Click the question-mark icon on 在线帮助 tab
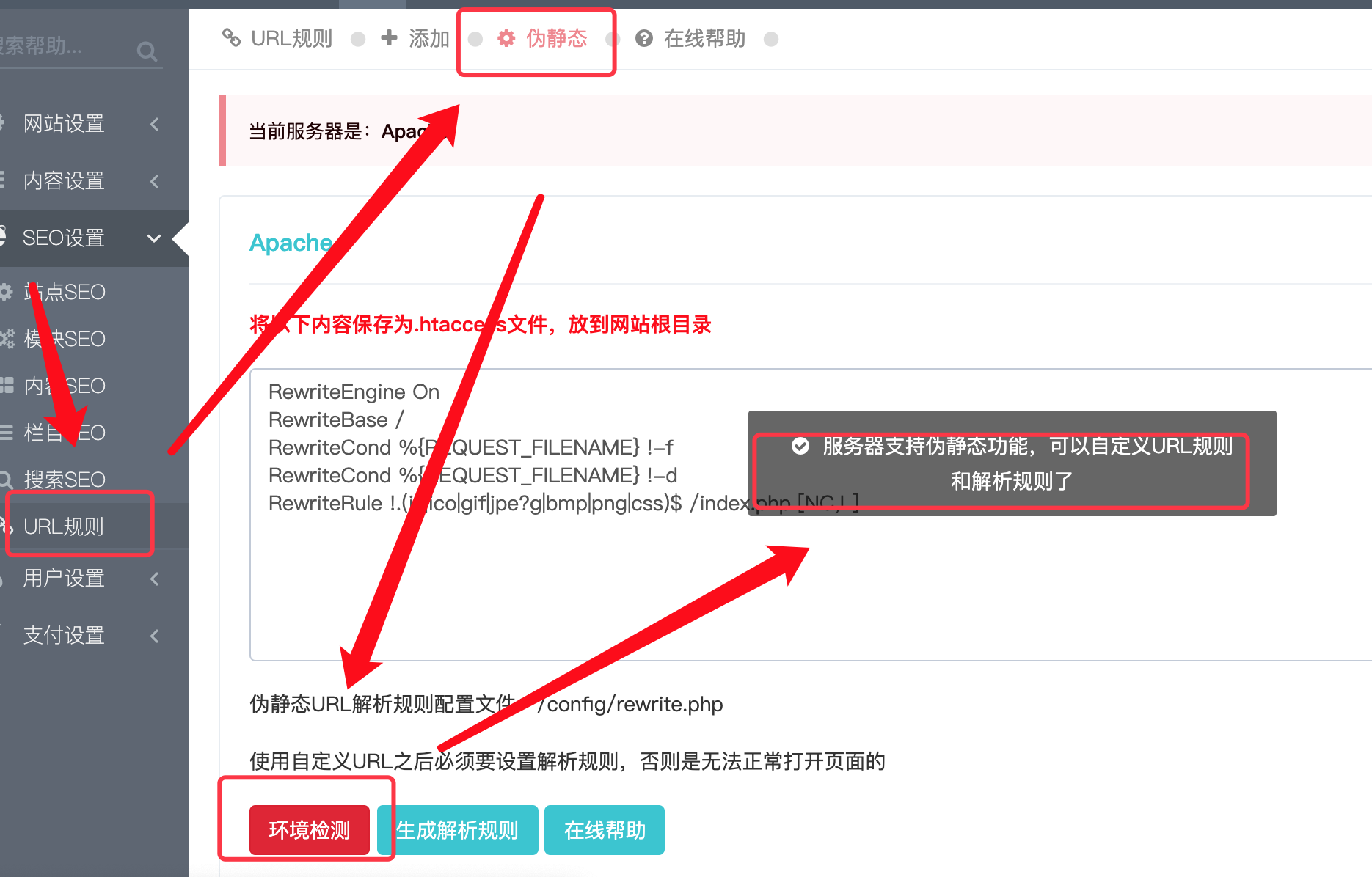The image size is (1372, 877). tap(644, 38)
